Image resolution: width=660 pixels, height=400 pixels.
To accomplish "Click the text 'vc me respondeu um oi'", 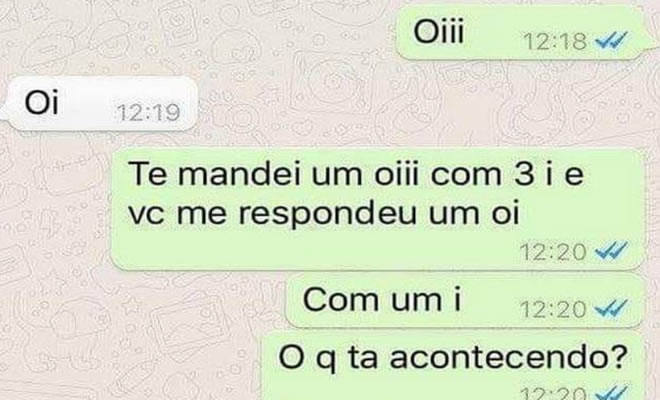I will coord(324,213).
